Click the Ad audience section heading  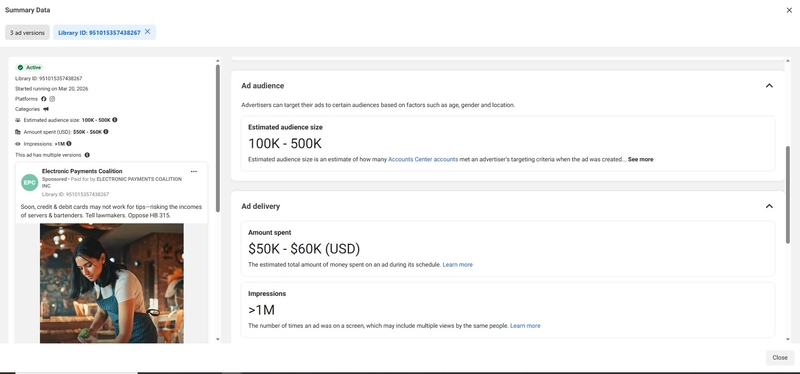coord(263,86)
